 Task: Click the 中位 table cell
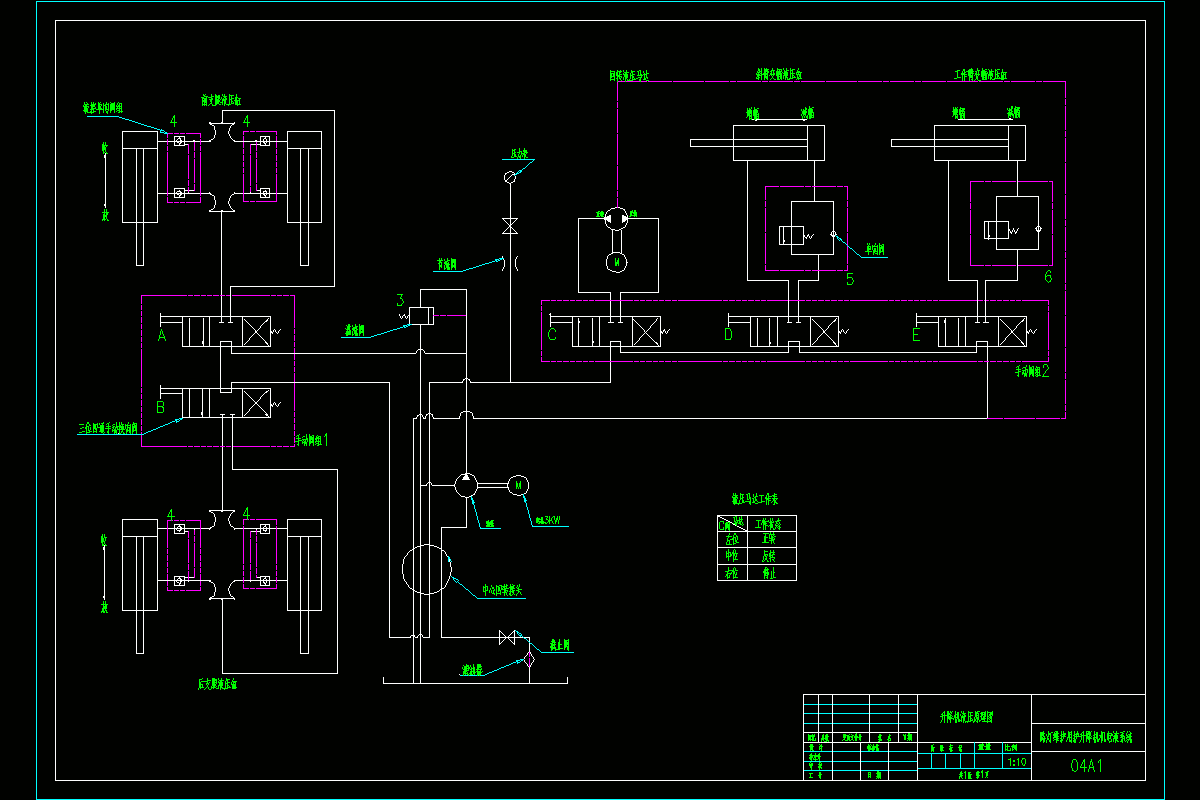(x=731, y=555)
